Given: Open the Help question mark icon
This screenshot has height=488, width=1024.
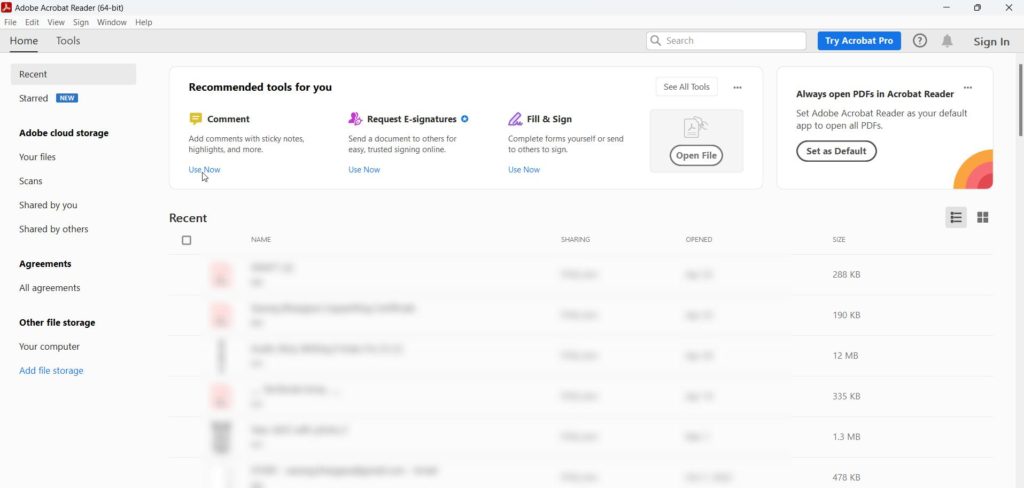Looking at the screenshot, I should 920,41.
